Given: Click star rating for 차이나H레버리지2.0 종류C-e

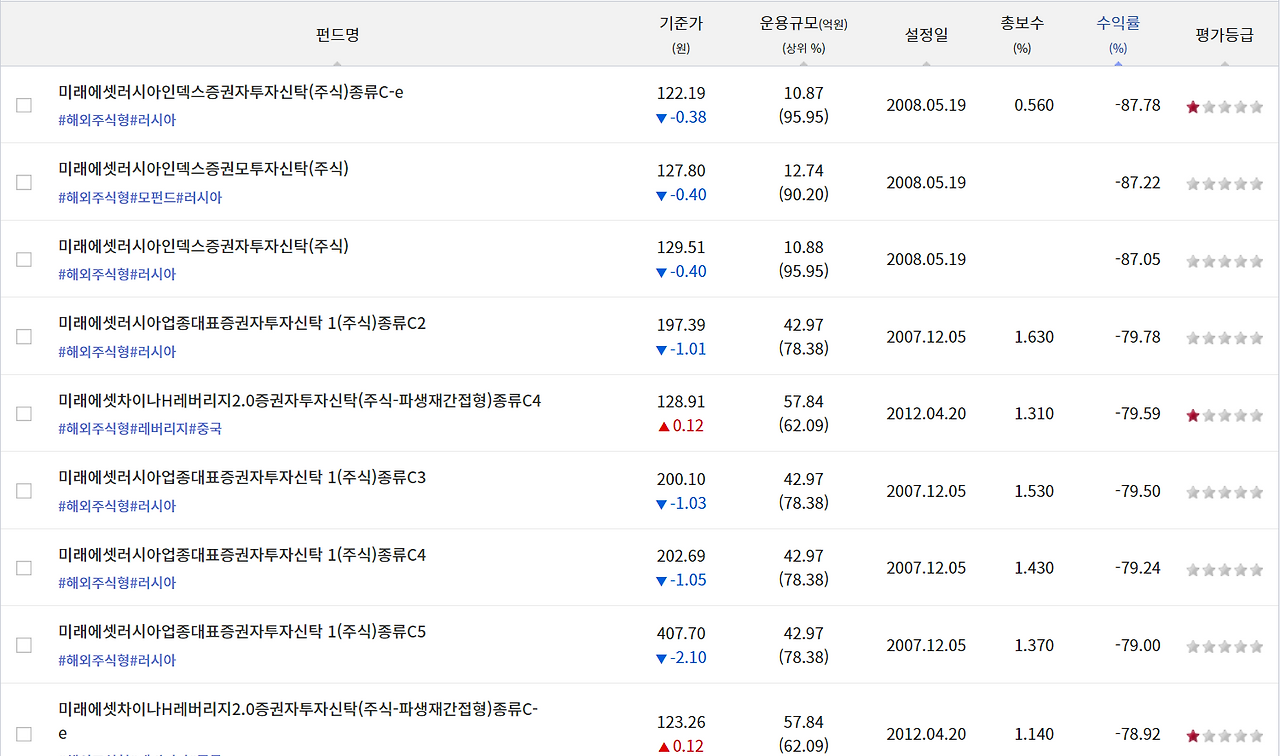Looking at the screenshot, I should [1224, 735].
